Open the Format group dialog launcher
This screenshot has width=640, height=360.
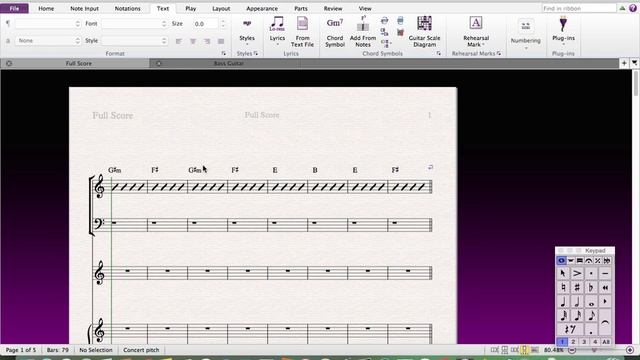(x=224, y=53)
